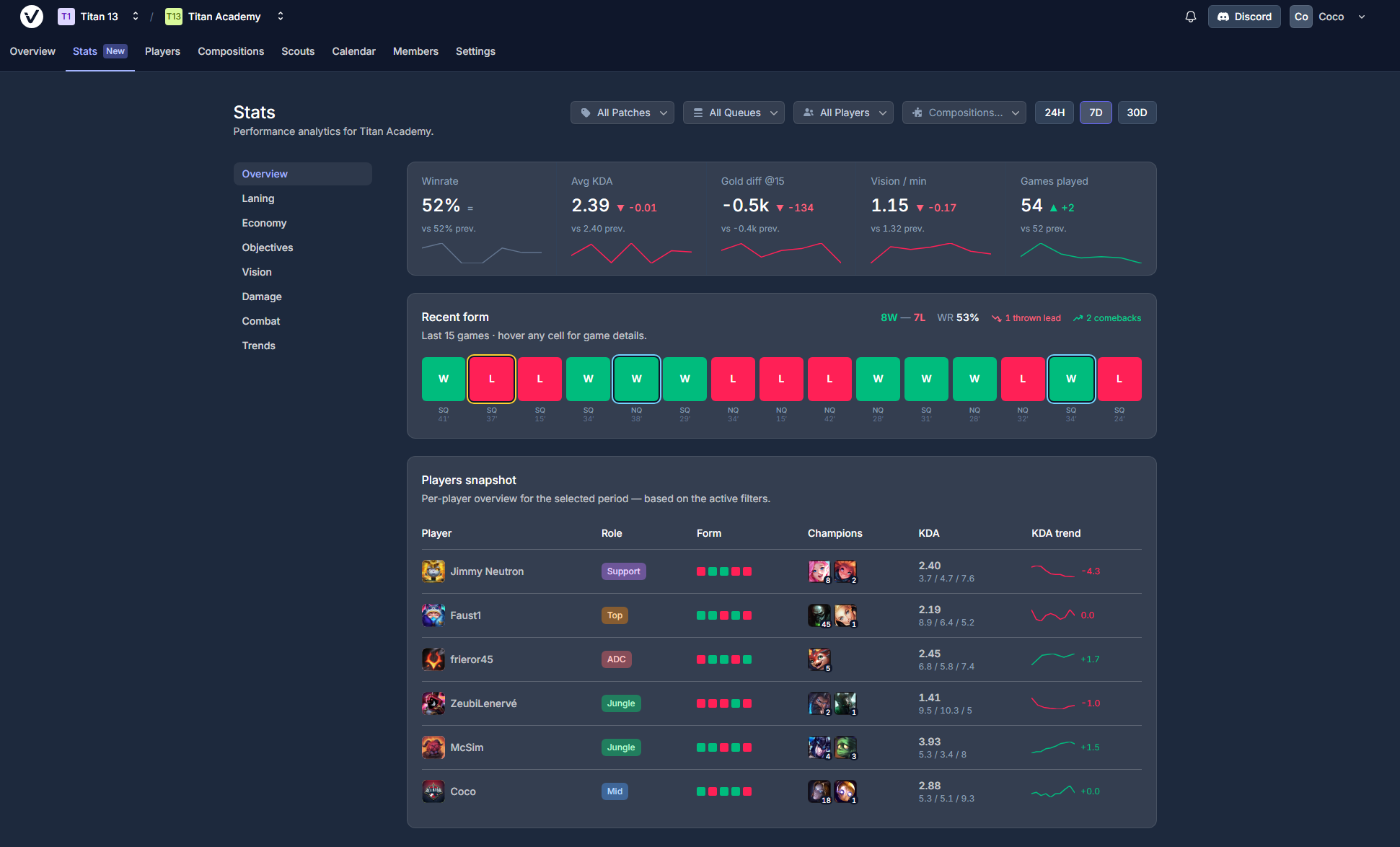
Task: Select the 24H time range
Action: click(1055, 113)
